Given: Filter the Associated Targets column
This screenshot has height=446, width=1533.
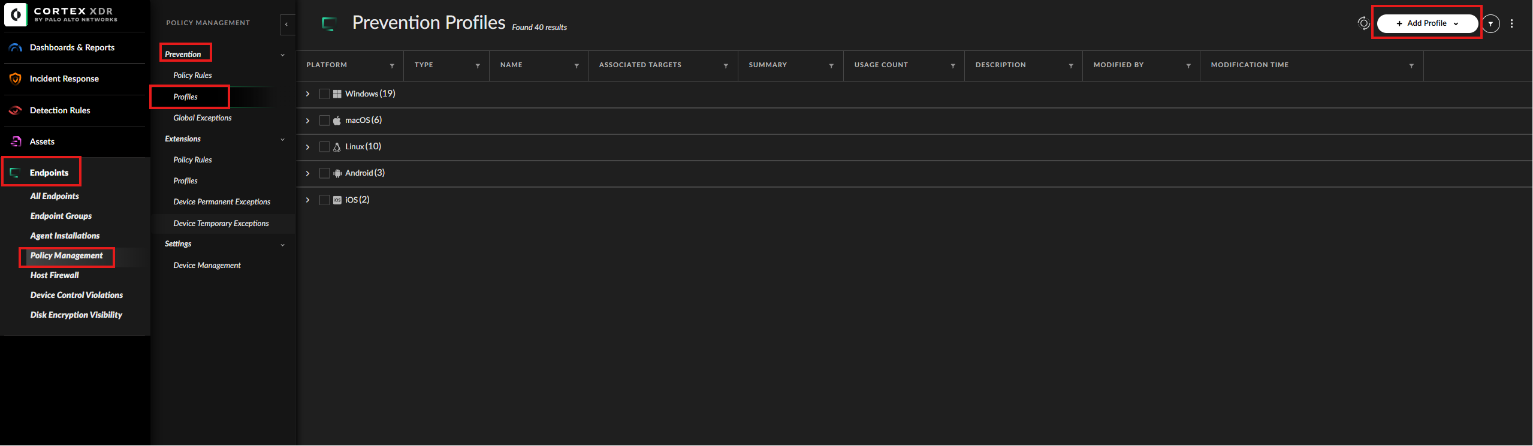Looking at the screenshot, I should (725, 65).
